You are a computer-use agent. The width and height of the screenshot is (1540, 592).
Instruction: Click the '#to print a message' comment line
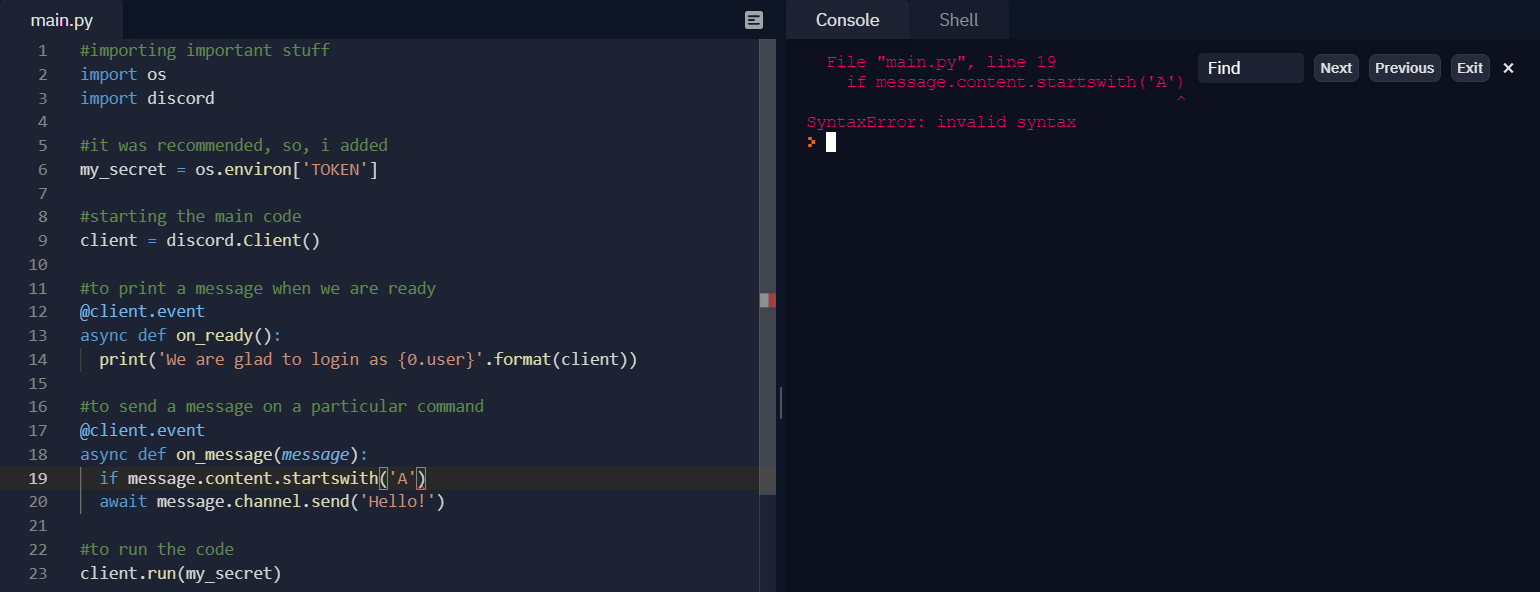[258, 288]
